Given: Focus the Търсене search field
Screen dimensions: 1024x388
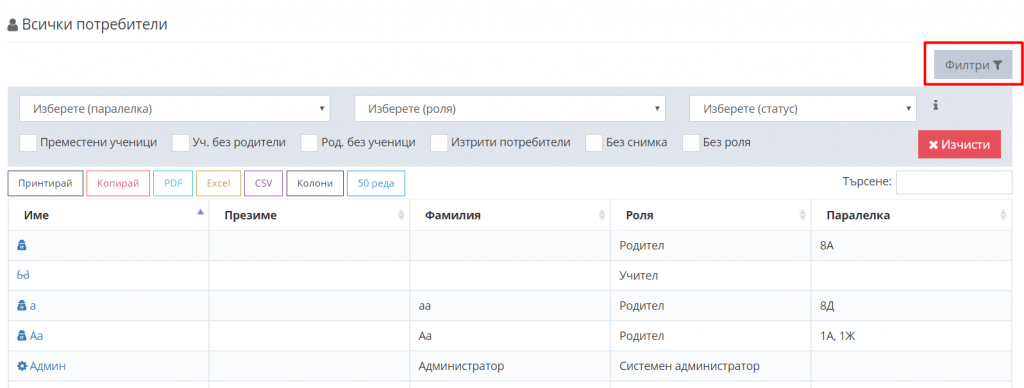Looking at the screenshot, I should coord(954,183).
